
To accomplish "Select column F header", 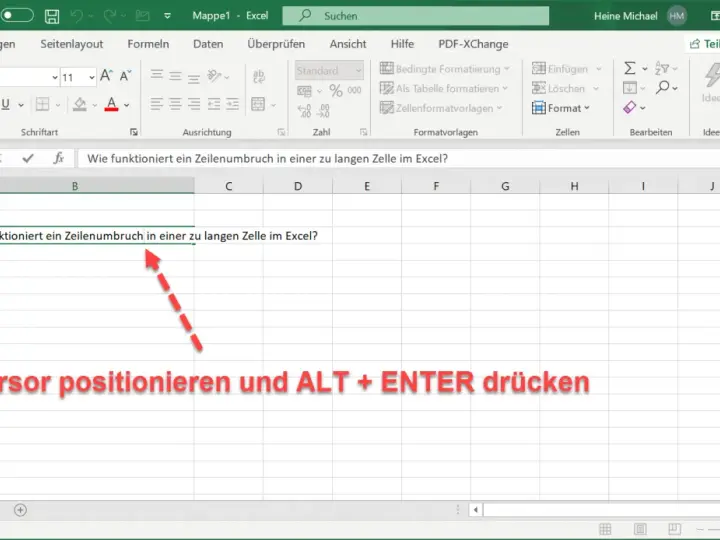I will 436,186.
